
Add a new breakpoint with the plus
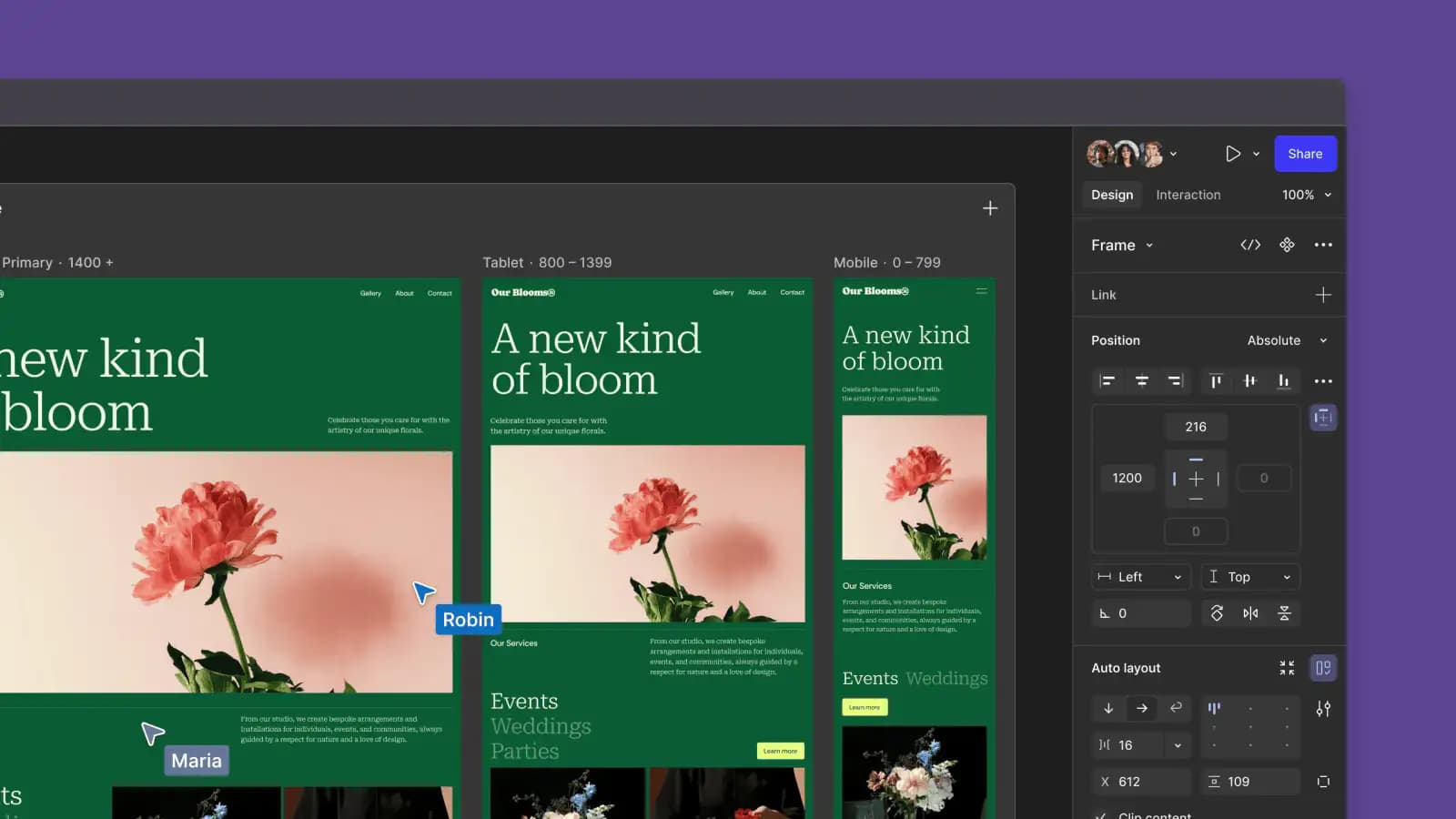990,208
